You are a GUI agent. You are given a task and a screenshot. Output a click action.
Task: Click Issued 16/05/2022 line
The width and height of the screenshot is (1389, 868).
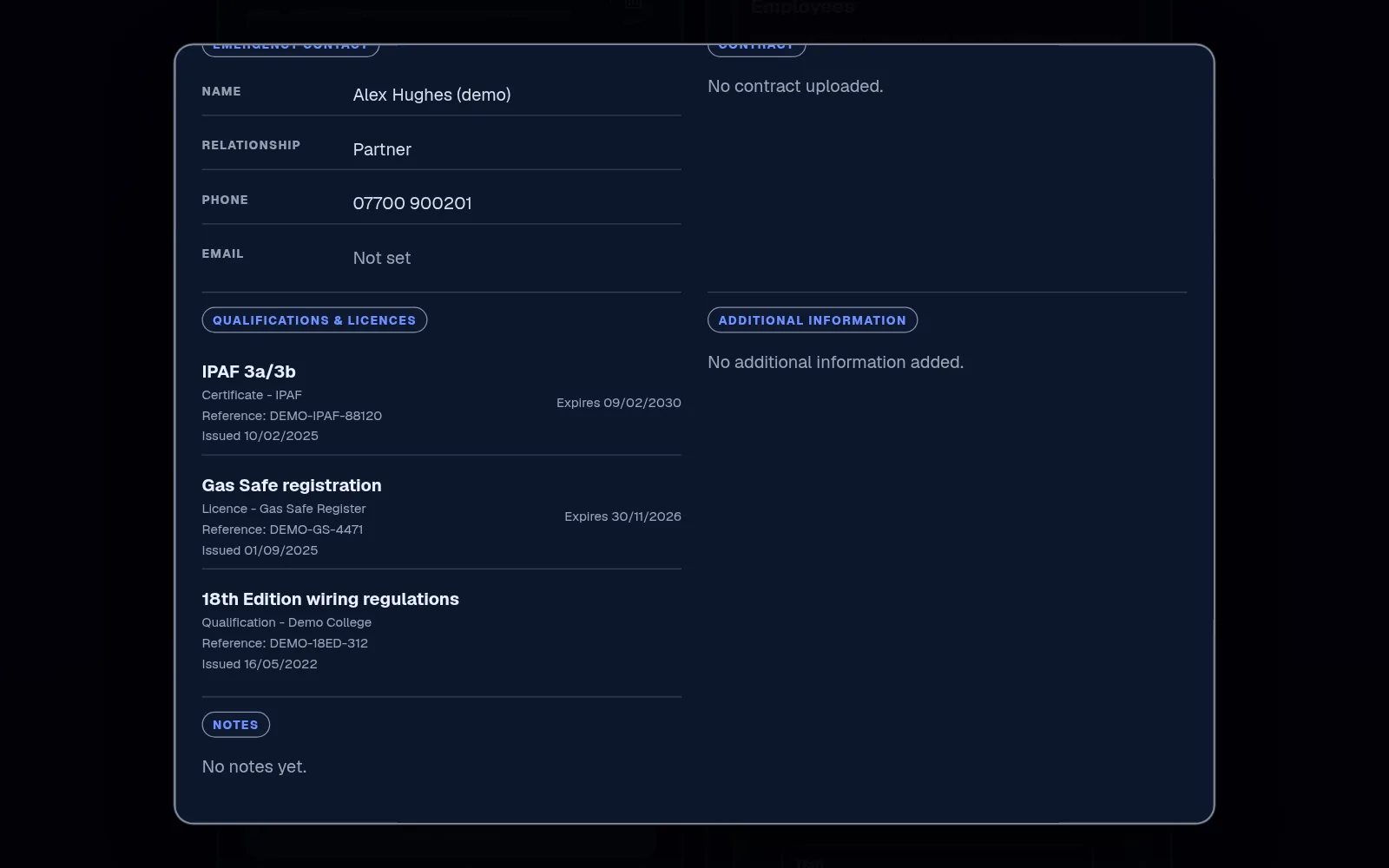260,664
